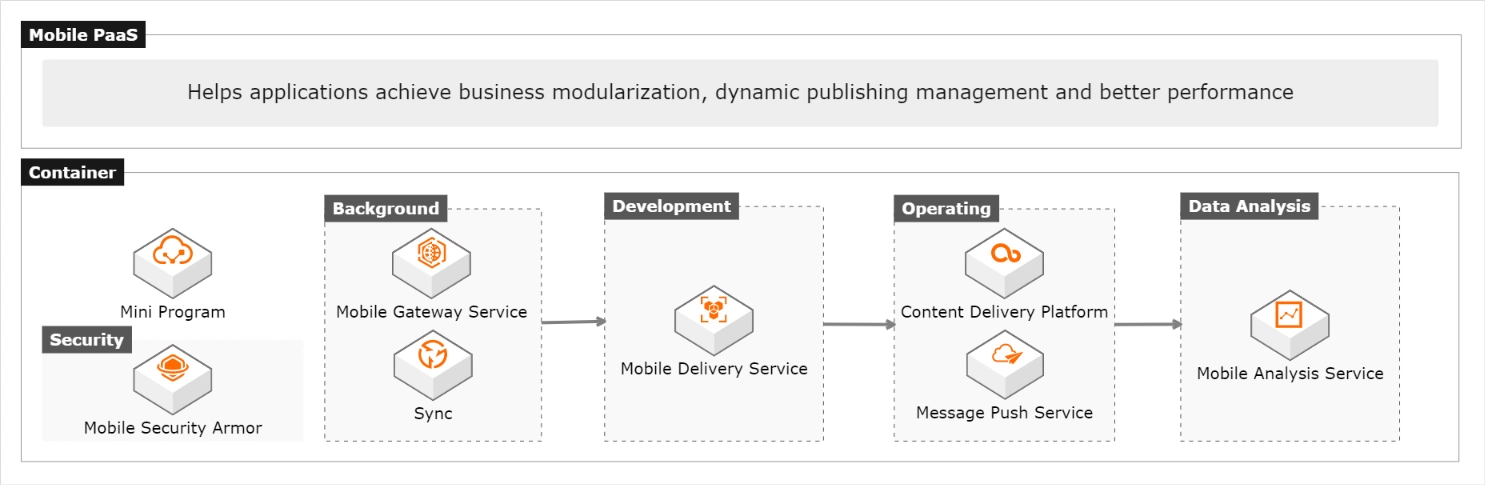Viewport: 1485px width, 485px height.
Task: Click the Security group label
Action: (86, 340)
